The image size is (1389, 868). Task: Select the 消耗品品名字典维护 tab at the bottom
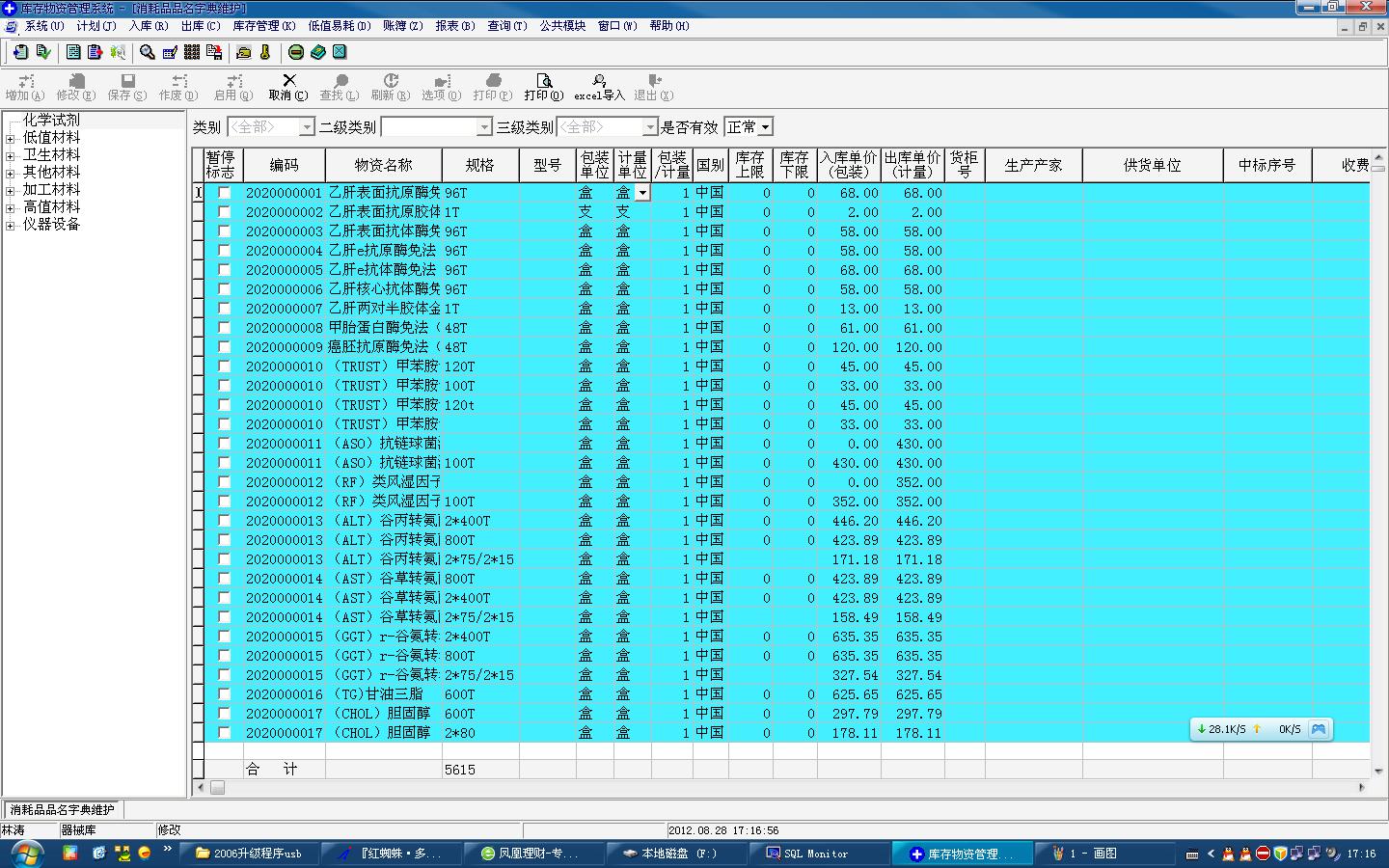(x=63, y=810)
